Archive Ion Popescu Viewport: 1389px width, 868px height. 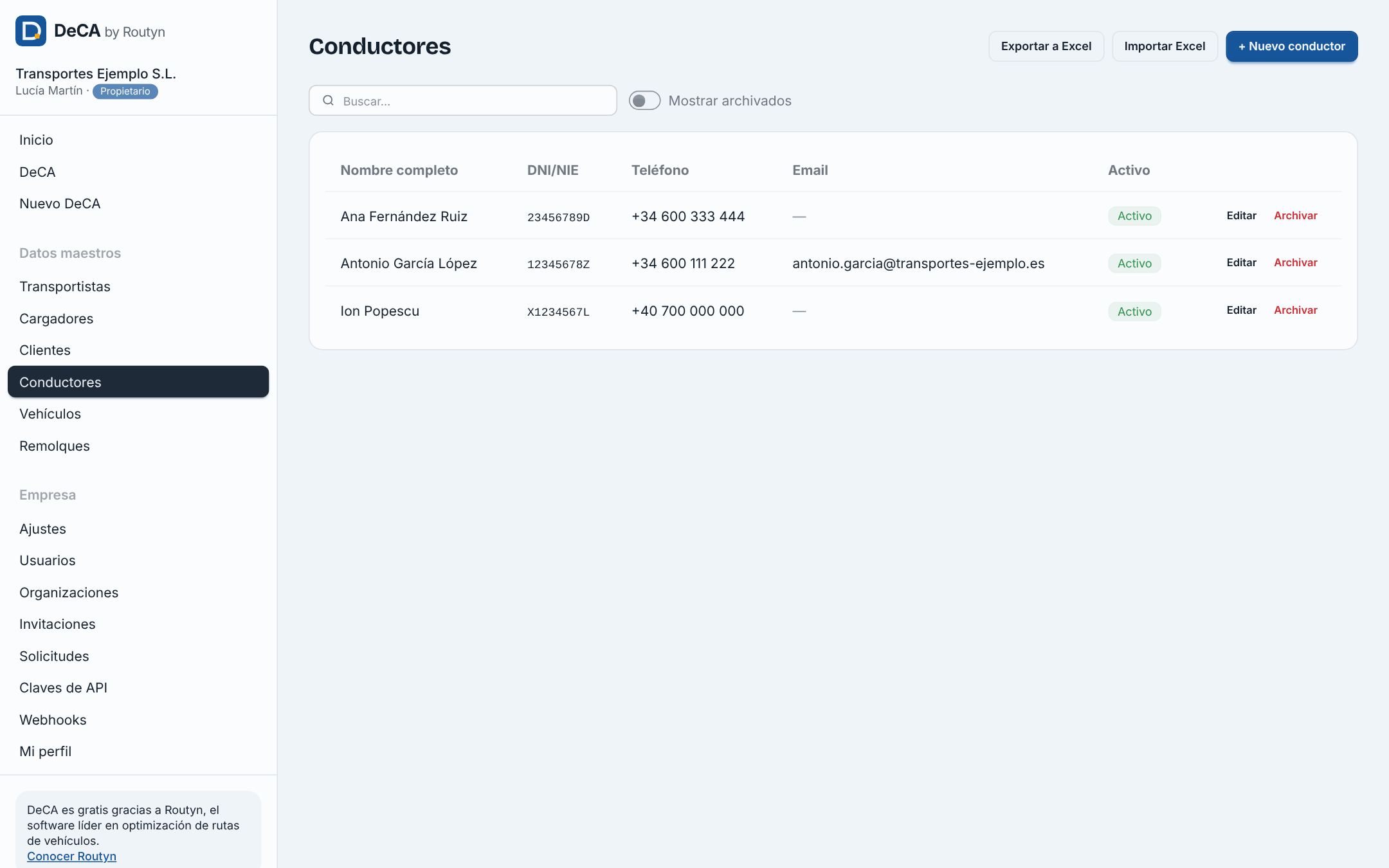point(1295,310)
